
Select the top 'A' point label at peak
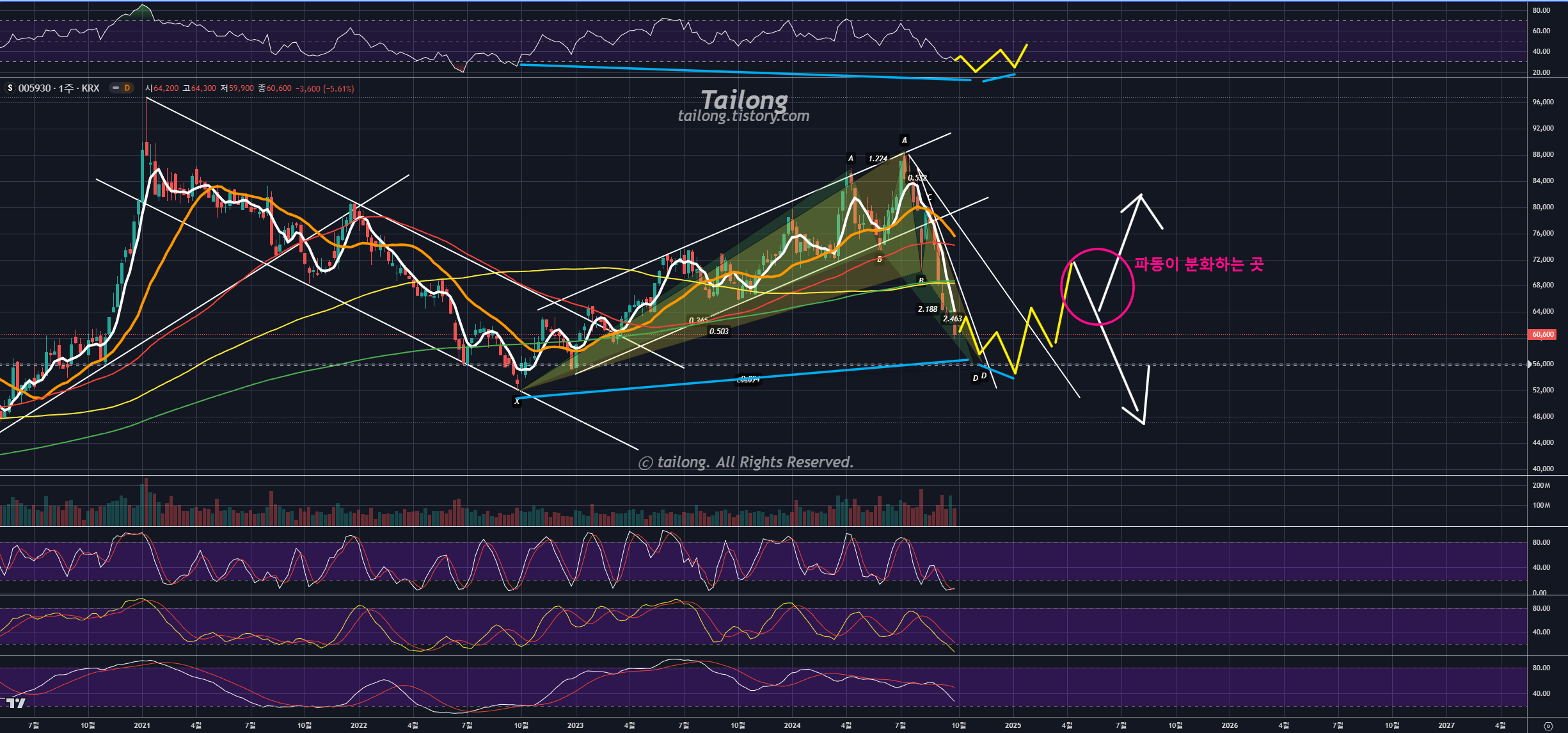point(904,140)
